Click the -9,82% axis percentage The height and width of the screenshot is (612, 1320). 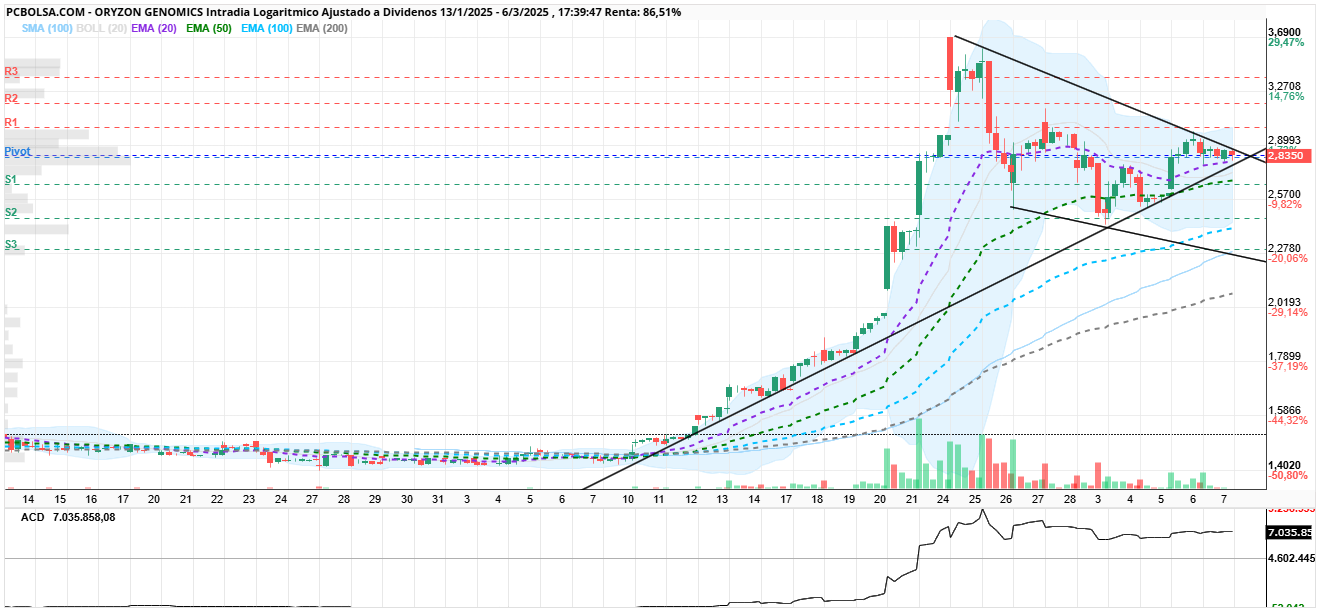coord(1285,204)
